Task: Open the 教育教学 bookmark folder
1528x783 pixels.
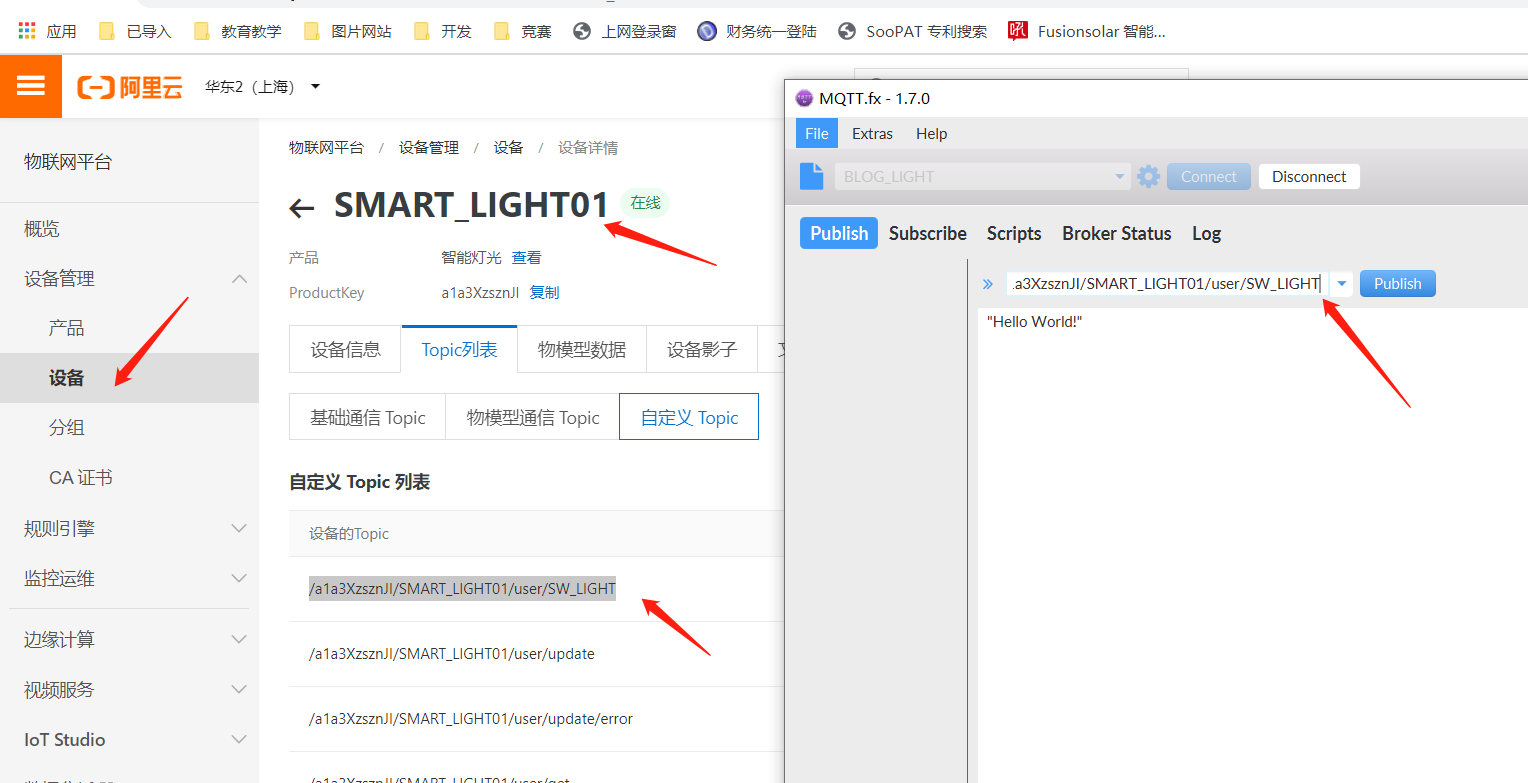Action: pyautogui.click(x=237, y=31)
